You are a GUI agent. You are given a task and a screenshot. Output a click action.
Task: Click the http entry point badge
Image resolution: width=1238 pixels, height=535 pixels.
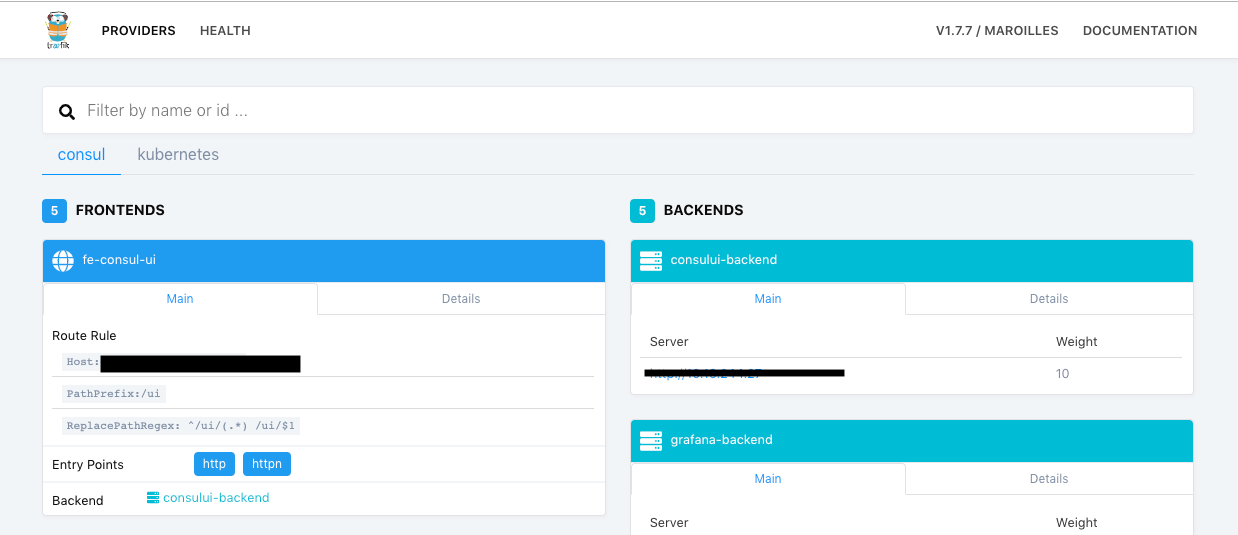[214, 464]
